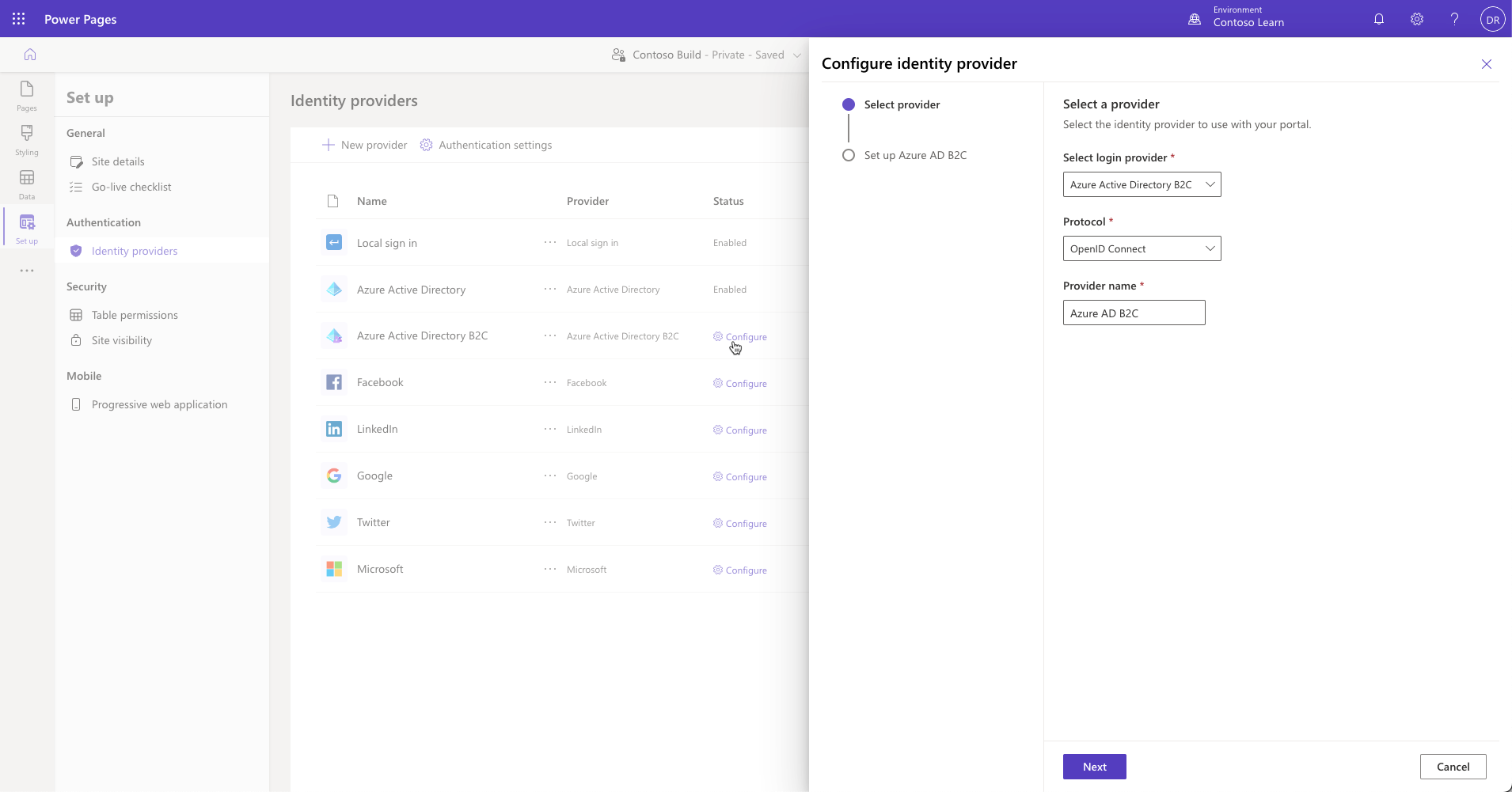1512x792 pixels.
Task: Select the Select provider step indicator
Action: (x=849, y=104)
